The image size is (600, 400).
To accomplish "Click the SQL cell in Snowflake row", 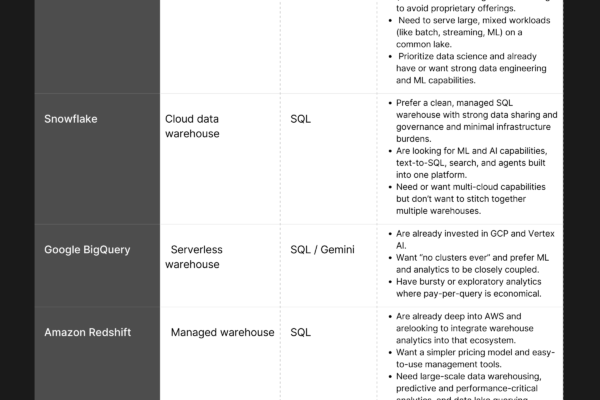I will pyautogui.click(x=300, y=118).
